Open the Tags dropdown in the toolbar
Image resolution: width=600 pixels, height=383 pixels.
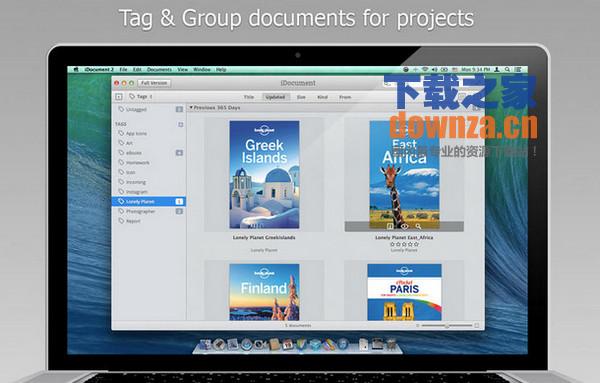[x=140, y=96]
